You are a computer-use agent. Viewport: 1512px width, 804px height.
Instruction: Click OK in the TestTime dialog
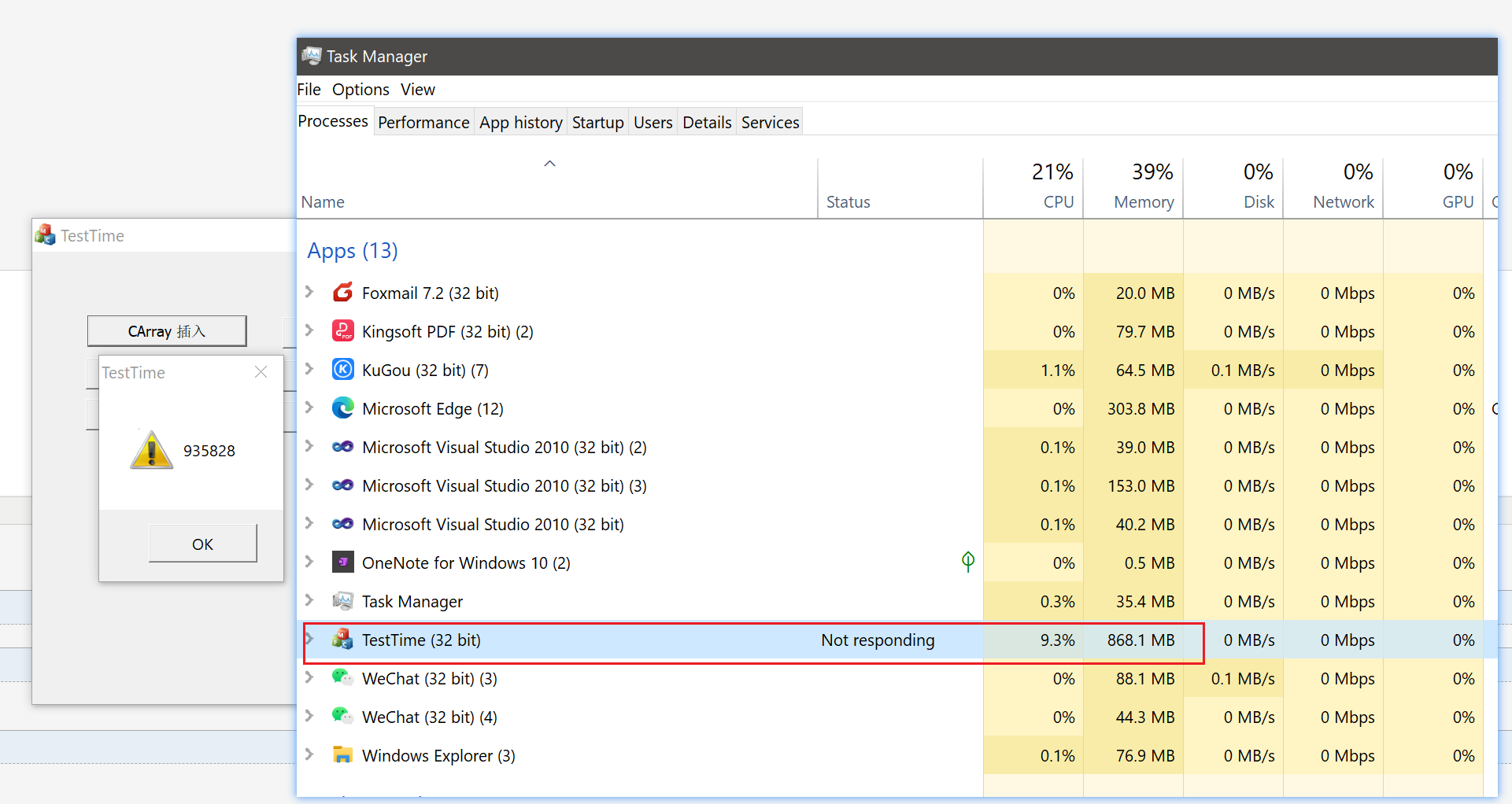coord(203,544)
